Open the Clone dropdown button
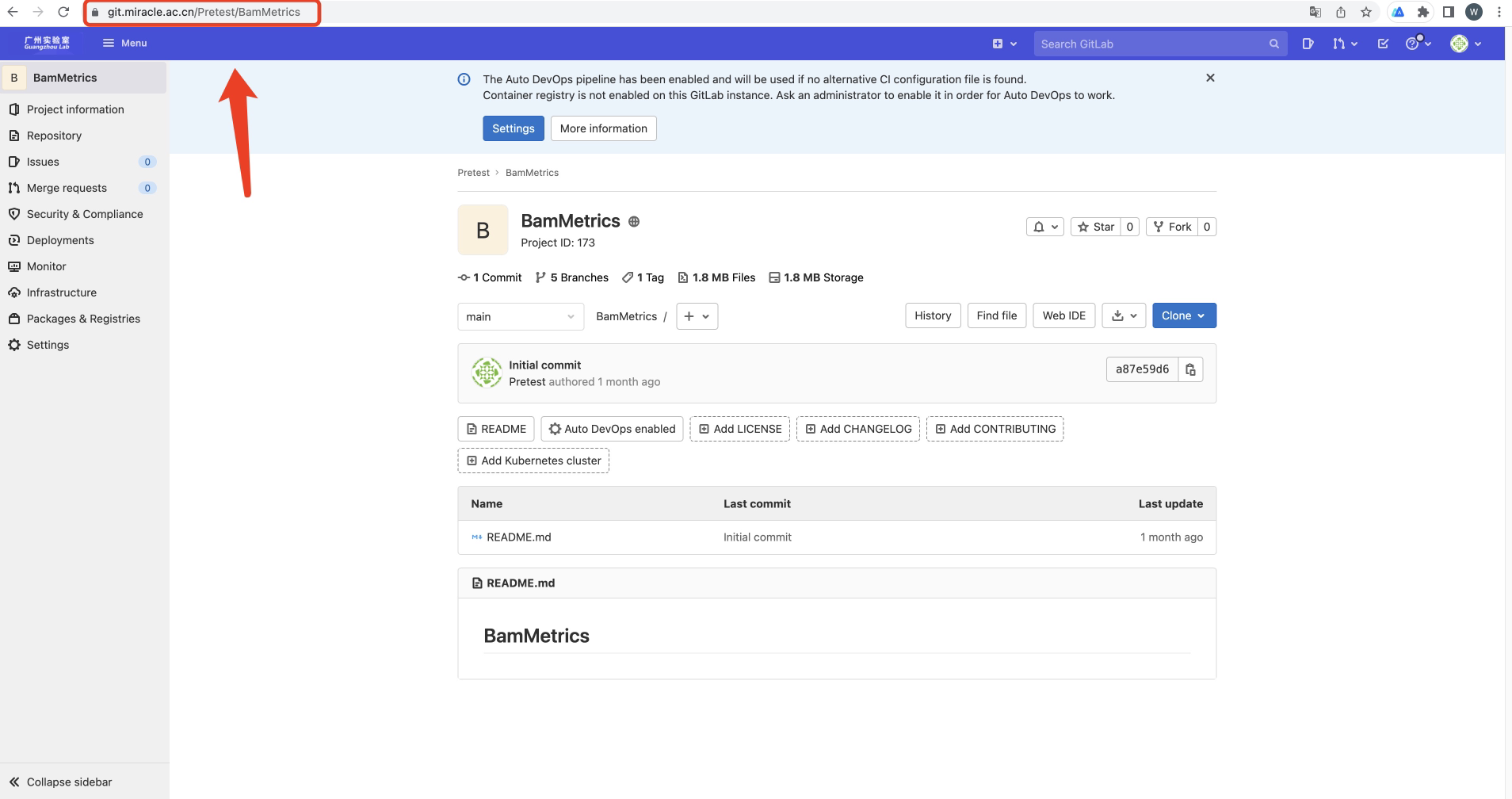The width and height of the screenshot is (1512, 799). coord(1184,315)
